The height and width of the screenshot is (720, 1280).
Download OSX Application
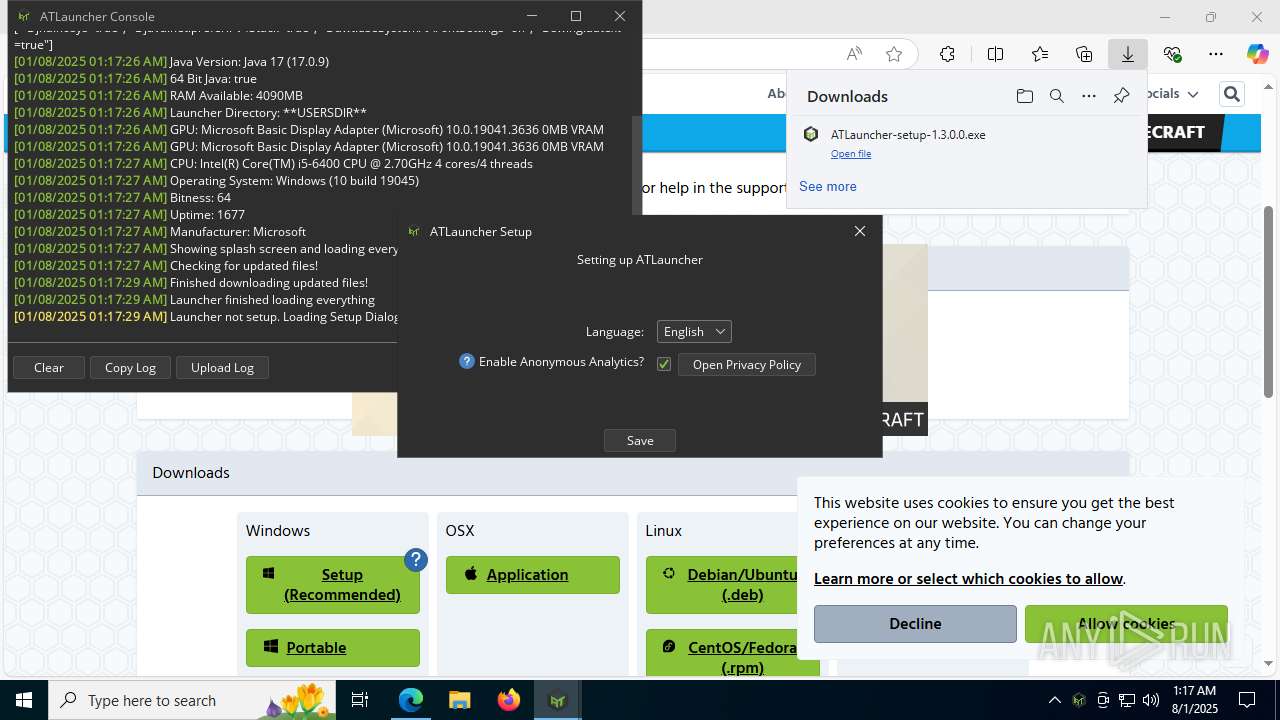click(x=533, y=575)
